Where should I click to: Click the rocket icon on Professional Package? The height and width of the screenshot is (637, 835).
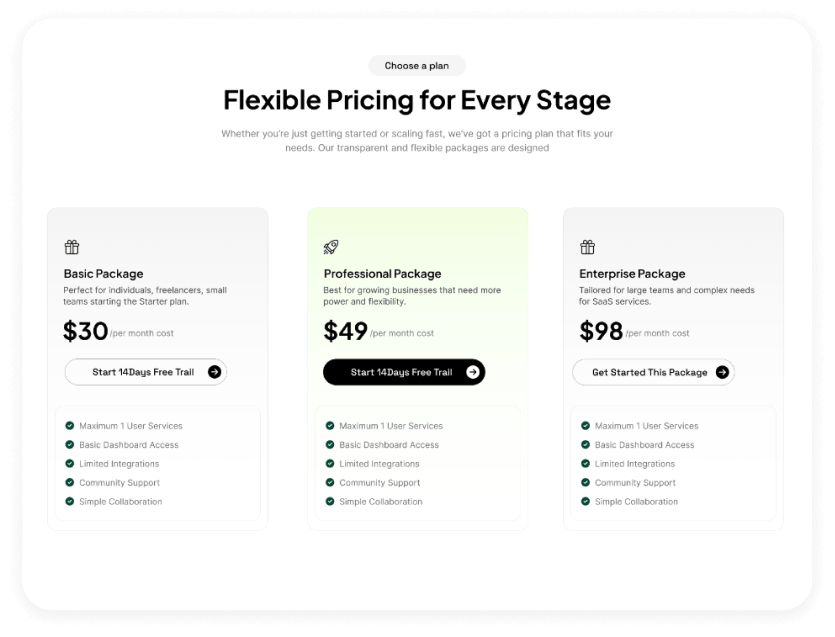click(x=331, y=247)
